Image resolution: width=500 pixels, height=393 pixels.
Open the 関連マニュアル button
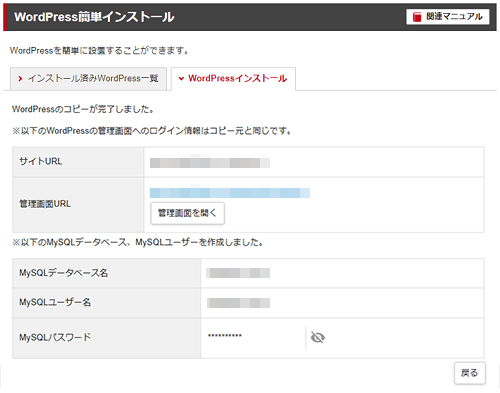coord(448,17)
